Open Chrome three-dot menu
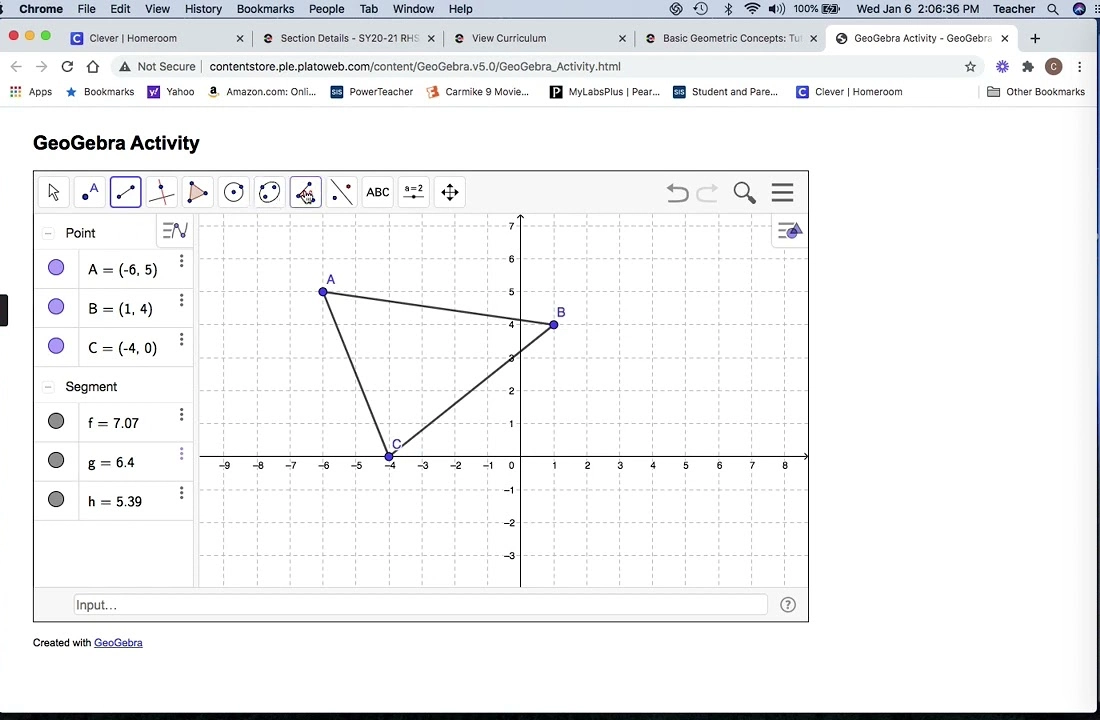This screenshot has height=720, width=1100. click(x=1079, y=67)
